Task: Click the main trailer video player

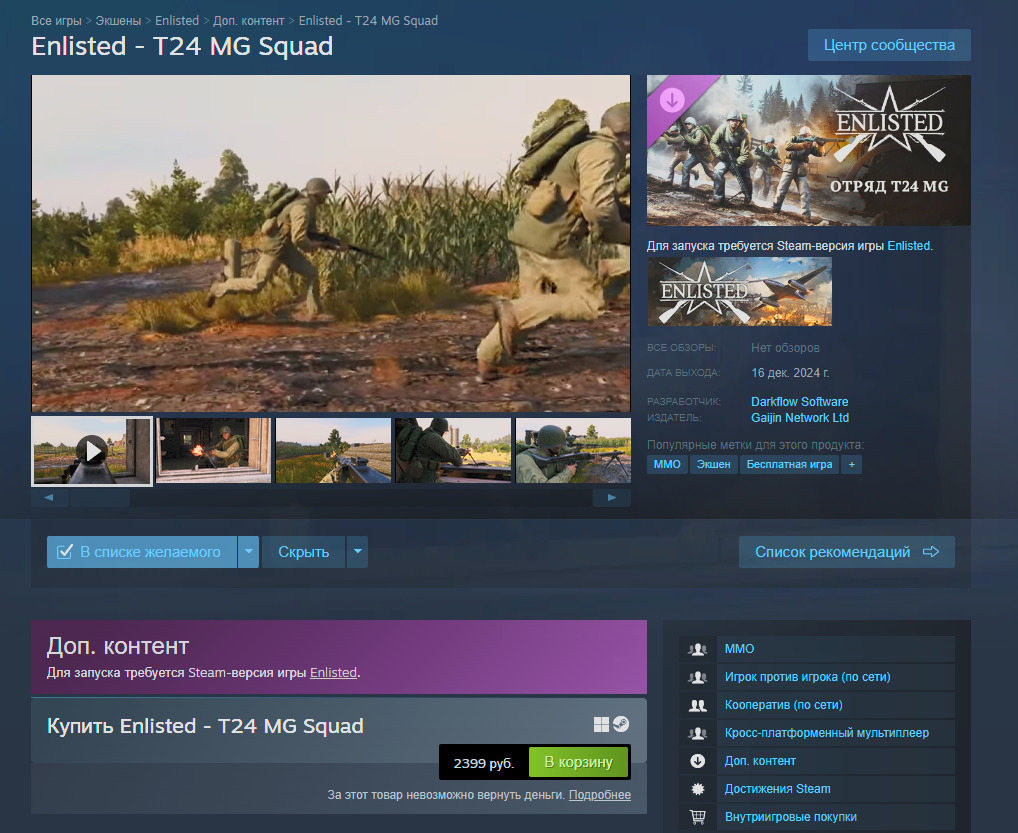Action: pyautogui.click(x=331, y=243)
